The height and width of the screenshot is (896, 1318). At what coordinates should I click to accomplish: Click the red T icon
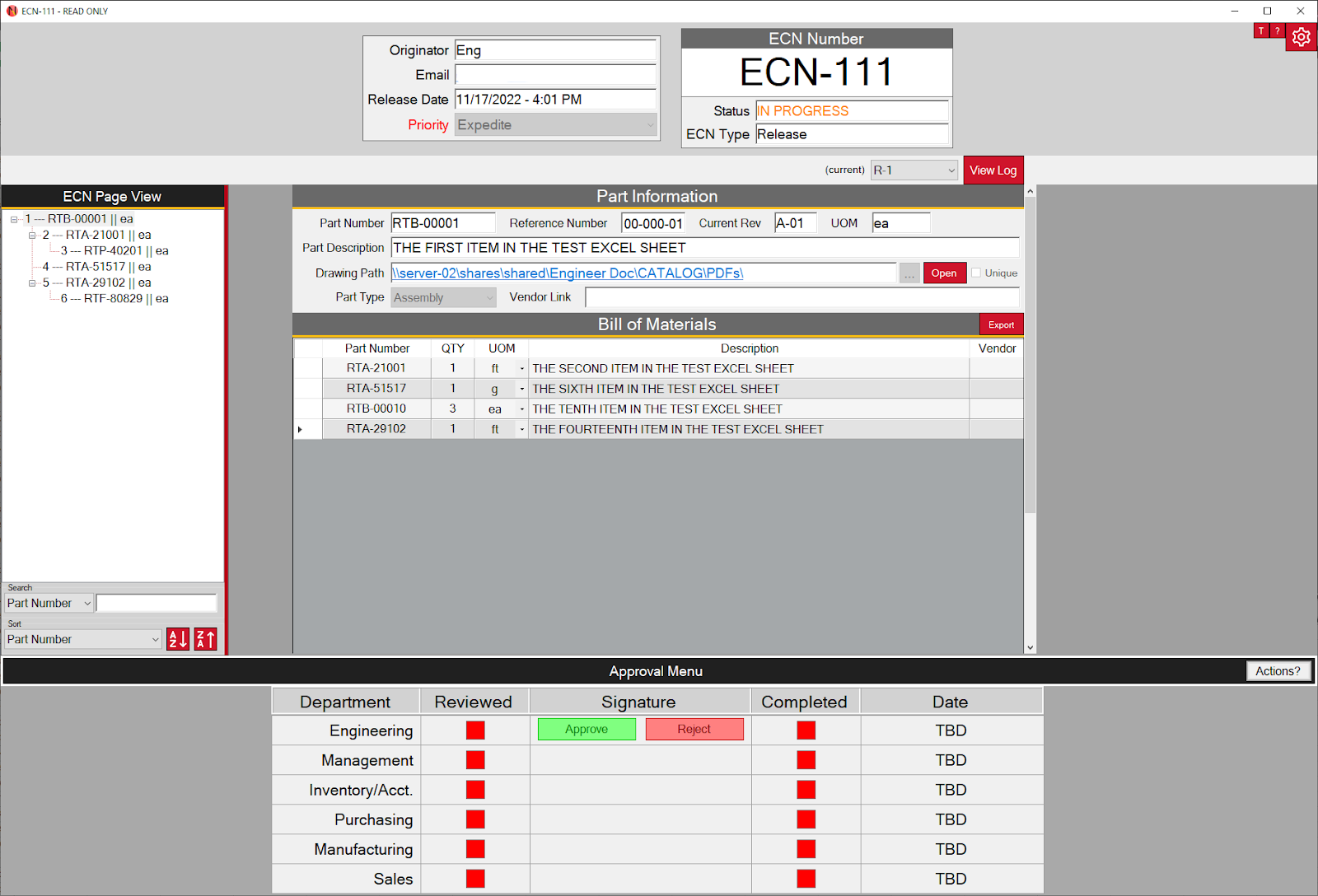pos(1261,30)
